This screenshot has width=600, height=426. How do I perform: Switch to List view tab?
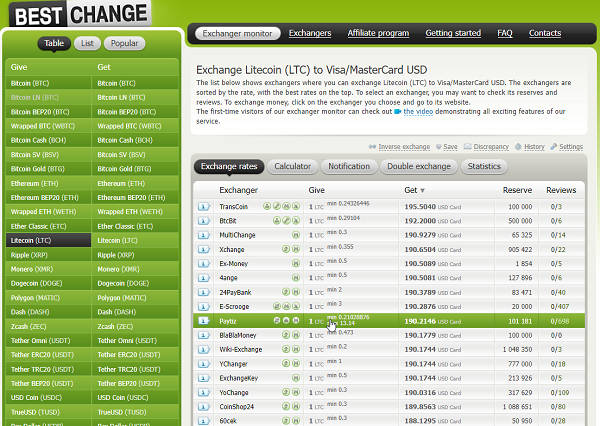(x=87, y=43)
